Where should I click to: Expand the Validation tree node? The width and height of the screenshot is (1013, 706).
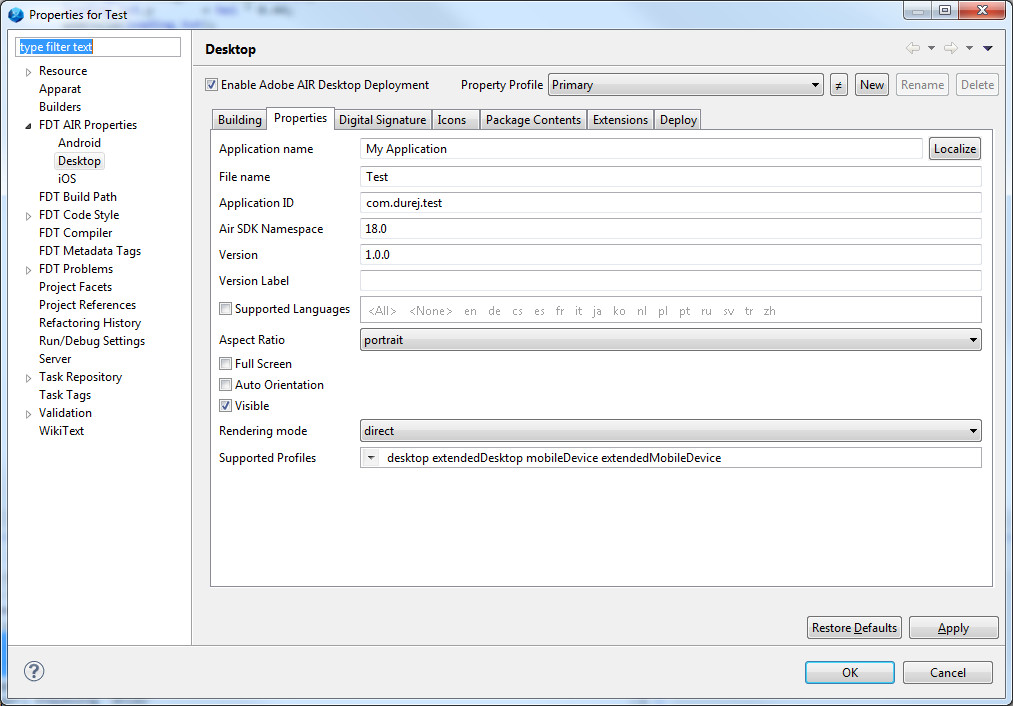28,414
